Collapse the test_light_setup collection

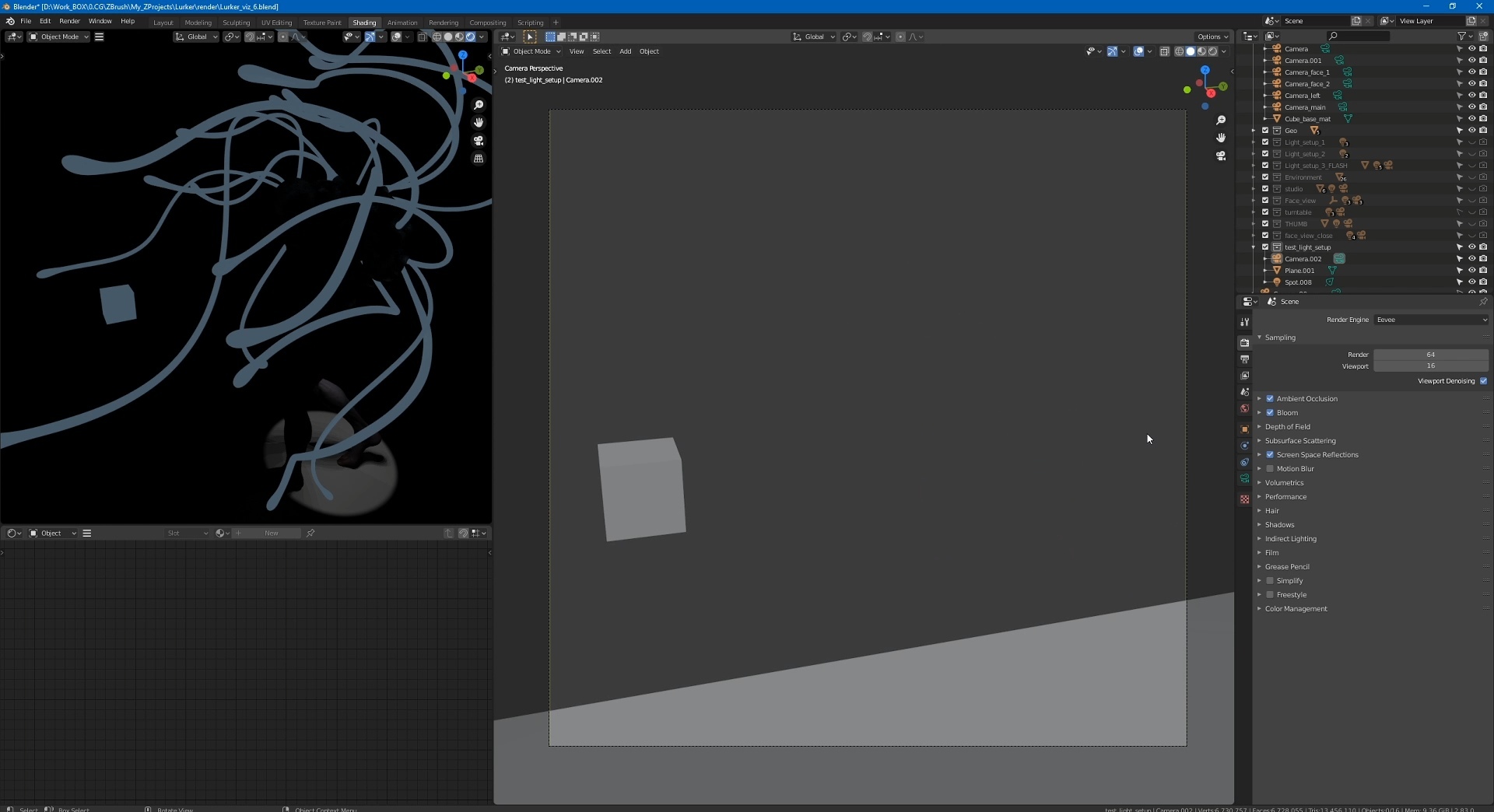1254,247
